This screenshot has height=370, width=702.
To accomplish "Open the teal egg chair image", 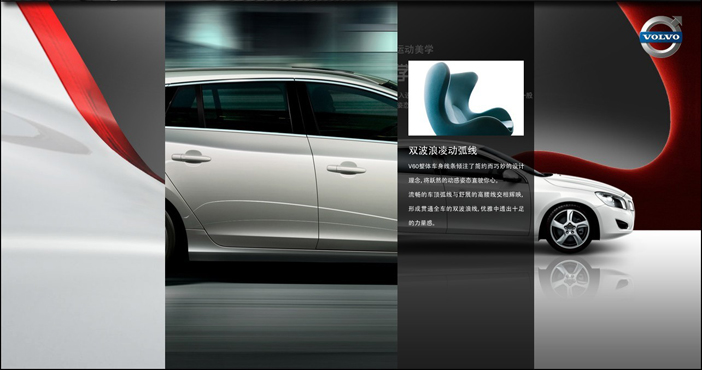I will click(x=466, y=98).
